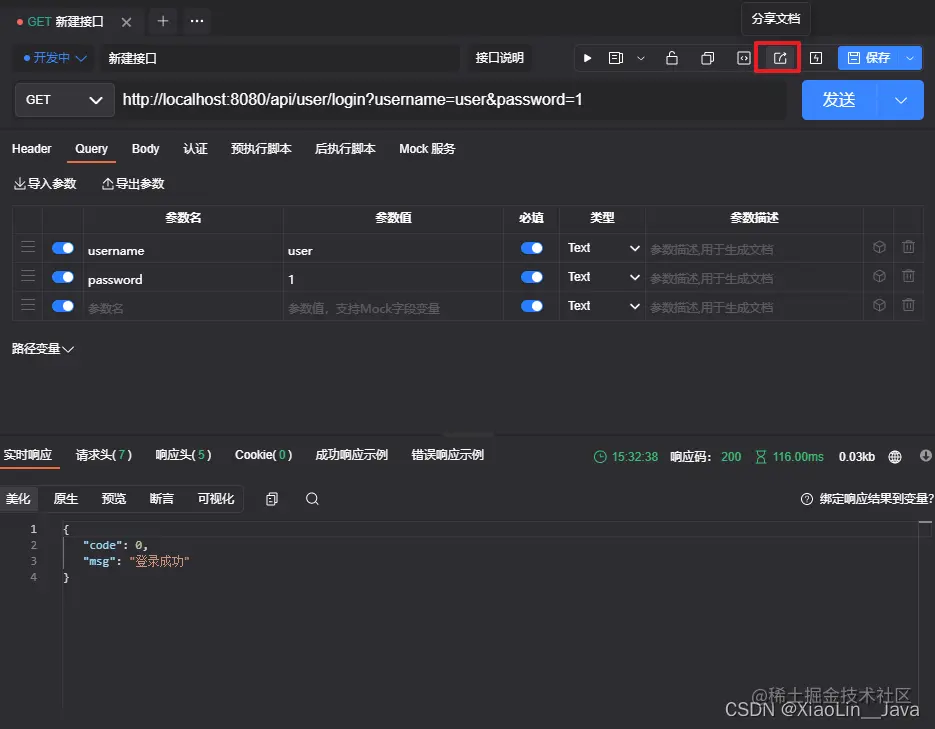
Task: Click the download response icon
Action: click(x=925, y=456)
